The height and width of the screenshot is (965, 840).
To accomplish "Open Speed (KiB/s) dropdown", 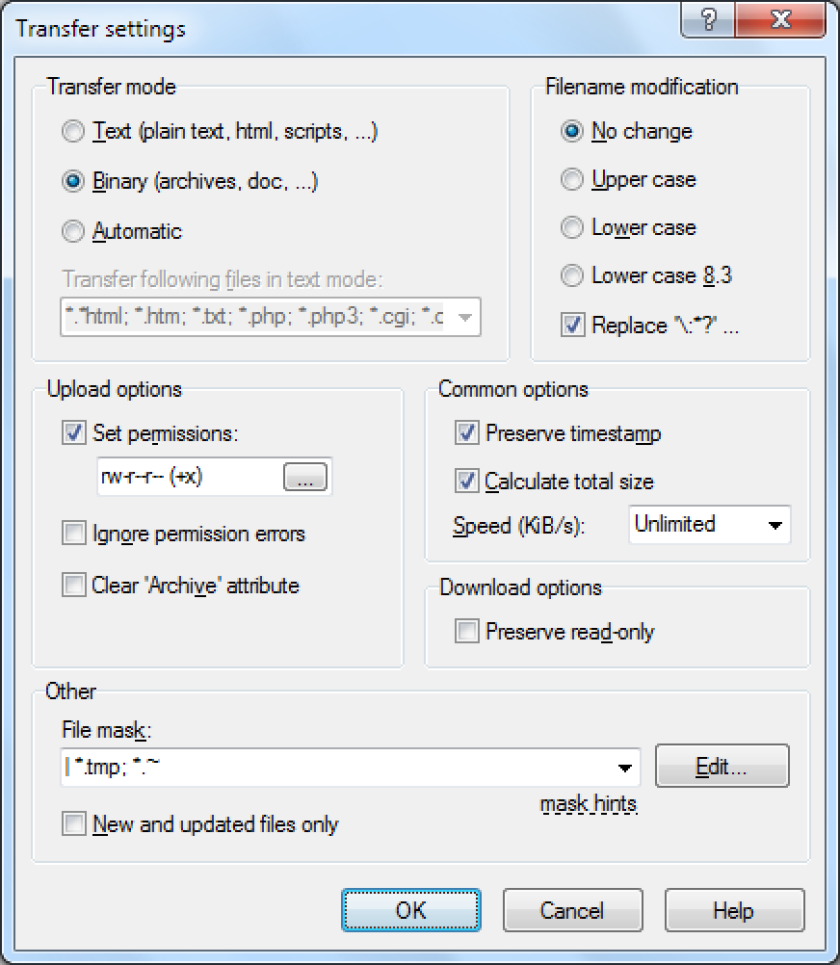I will [x=710, y=525].
